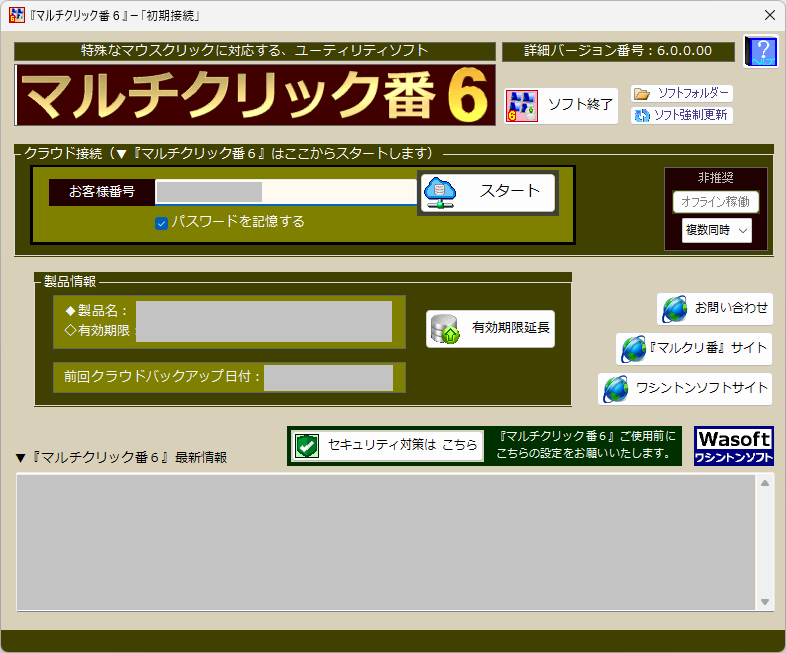Click the 有効期限延長 database button
This screenshot has width=786, height=653.
click(x=490, y=328)
